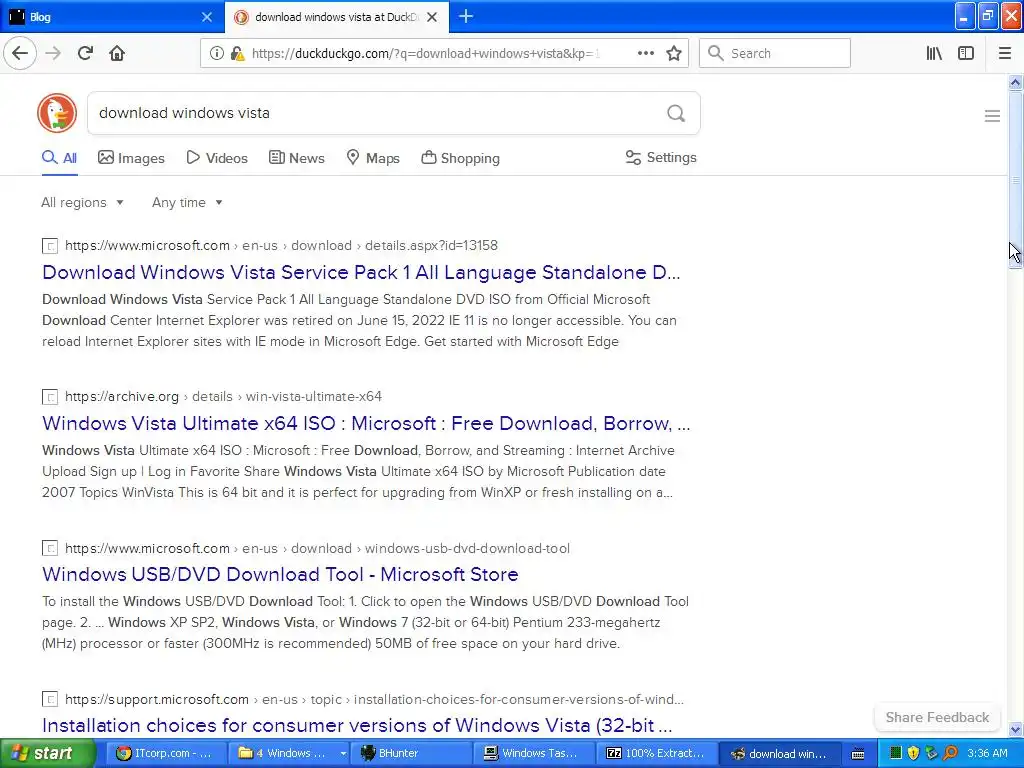Select the download windows vista tab
This screenshot has width=1024, height=768.
pos(337,17)
